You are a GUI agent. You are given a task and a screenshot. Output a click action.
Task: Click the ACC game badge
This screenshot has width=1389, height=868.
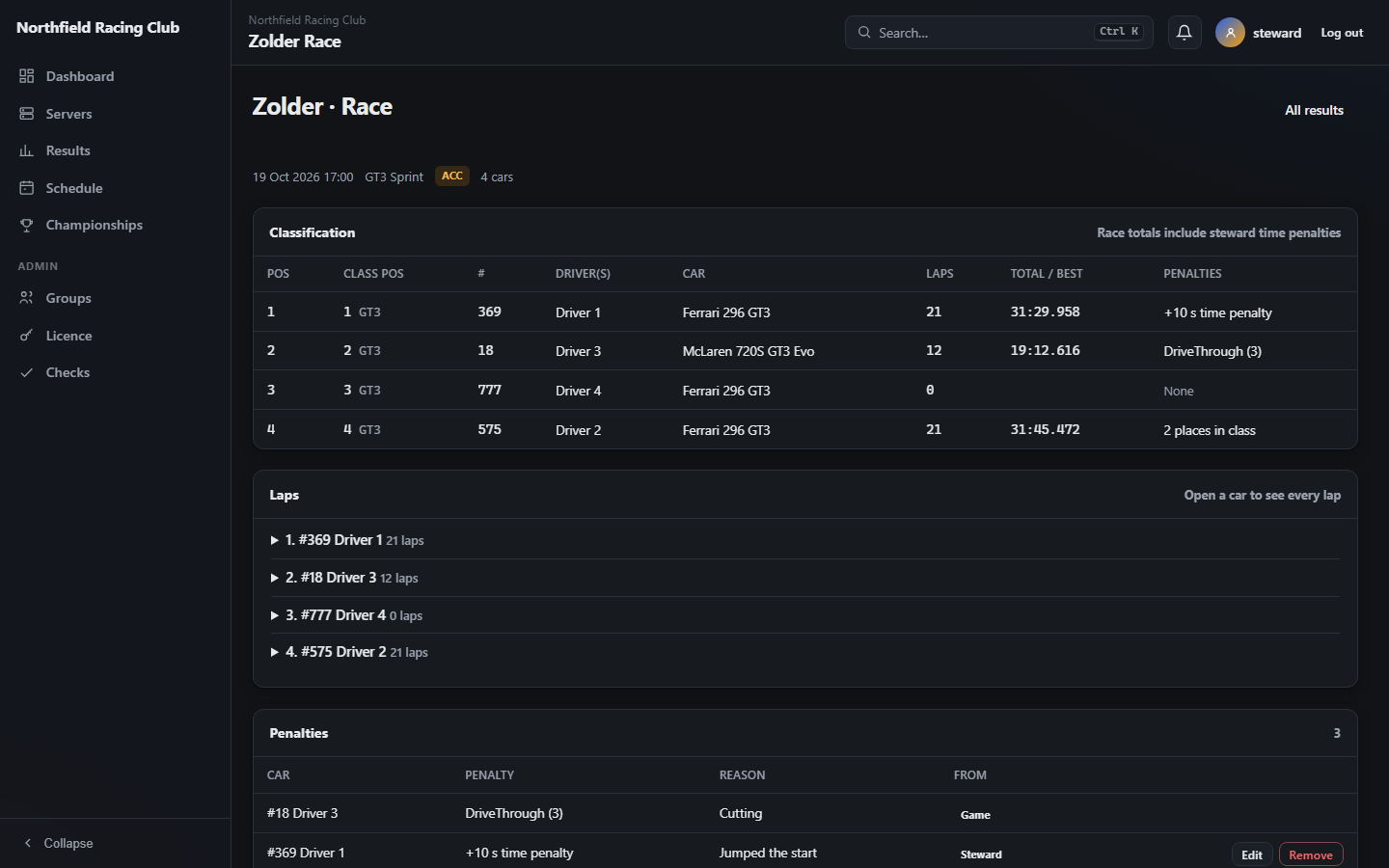pos(452,176)
